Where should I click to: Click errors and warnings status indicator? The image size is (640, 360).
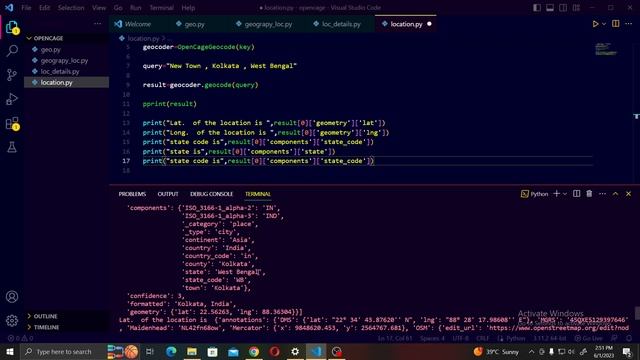(x=20, y=338)
